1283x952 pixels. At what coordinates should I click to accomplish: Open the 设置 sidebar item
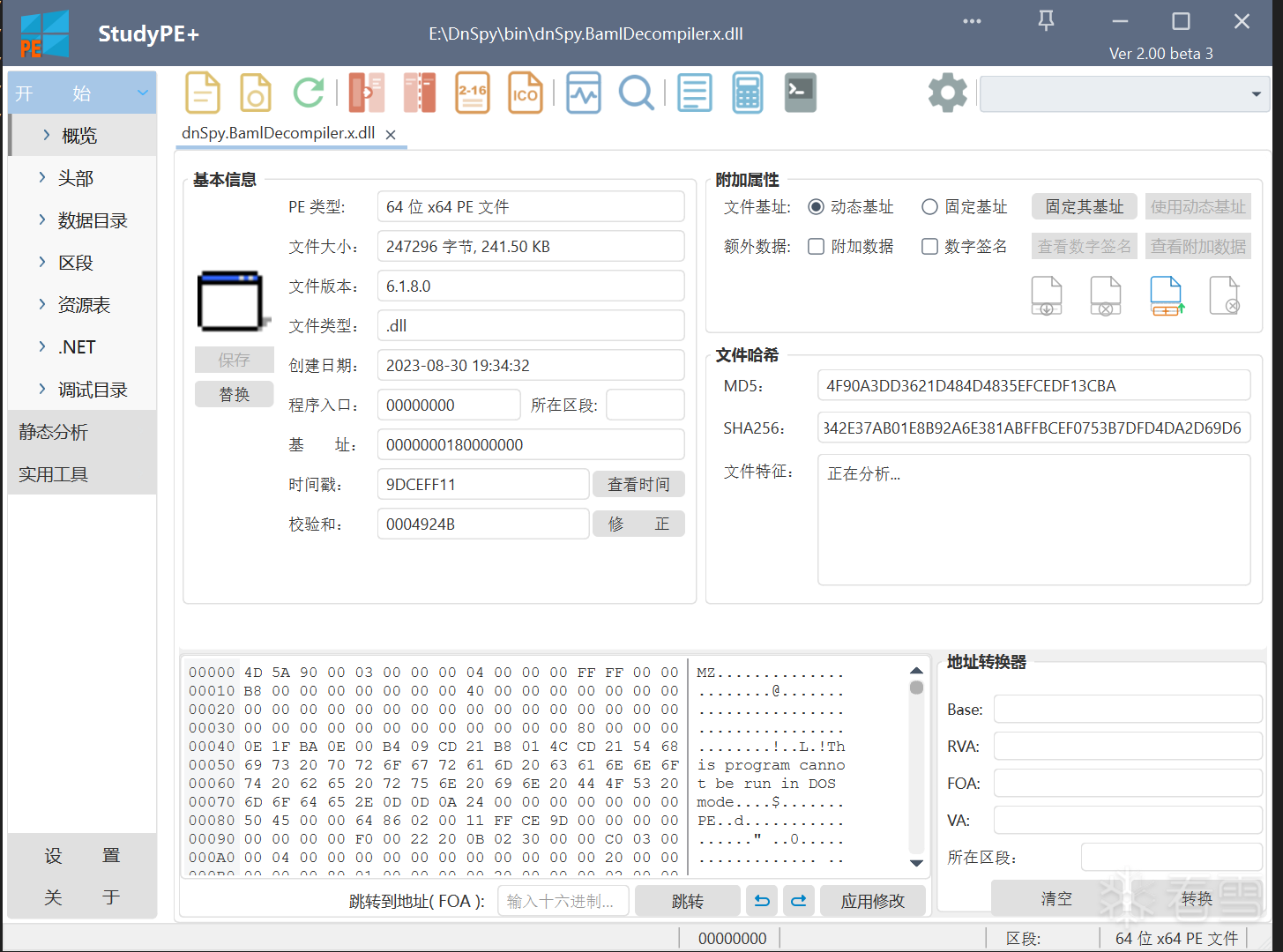point(82,855)
